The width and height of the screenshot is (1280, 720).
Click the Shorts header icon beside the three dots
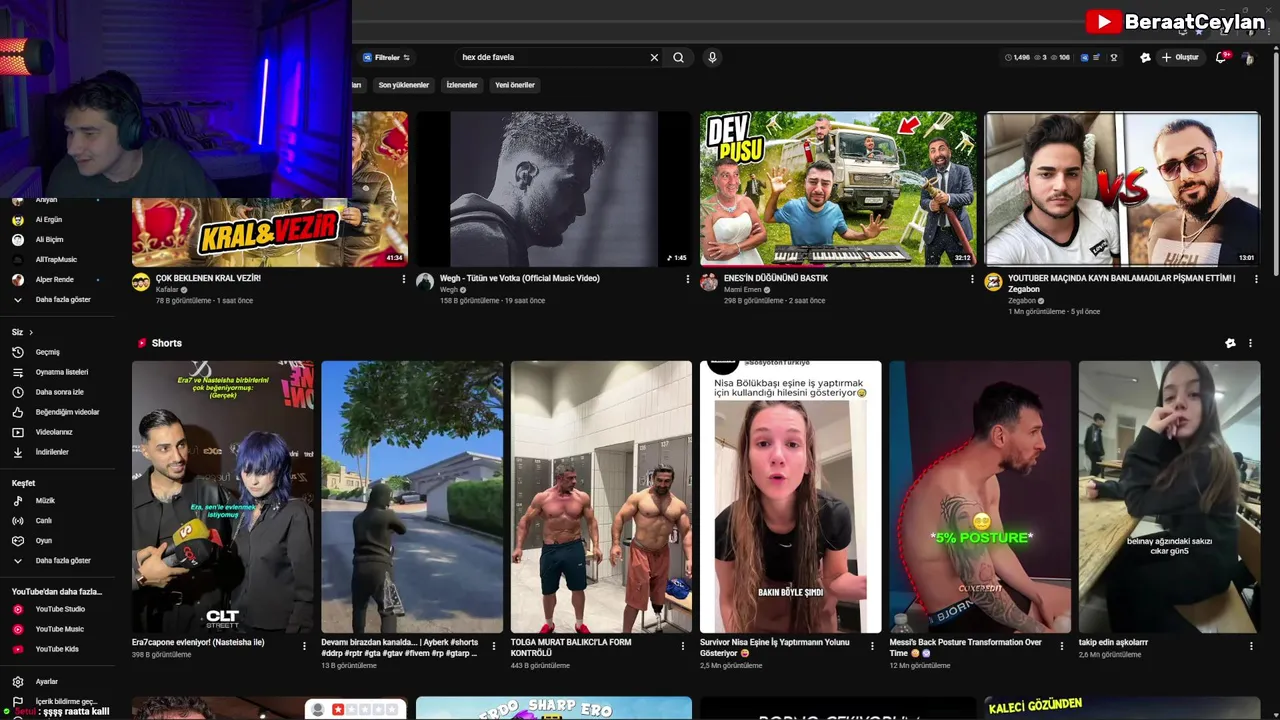click(1230, 343)
